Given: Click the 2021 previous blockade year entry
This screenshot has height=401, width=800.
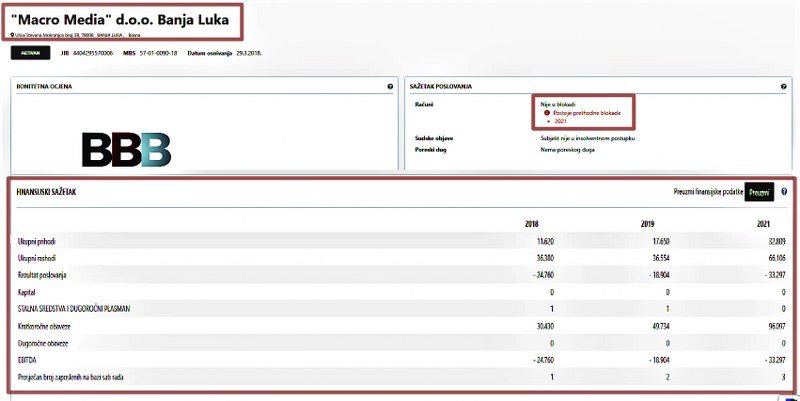Looking at the screenshot, I should [x=560, y=121].
